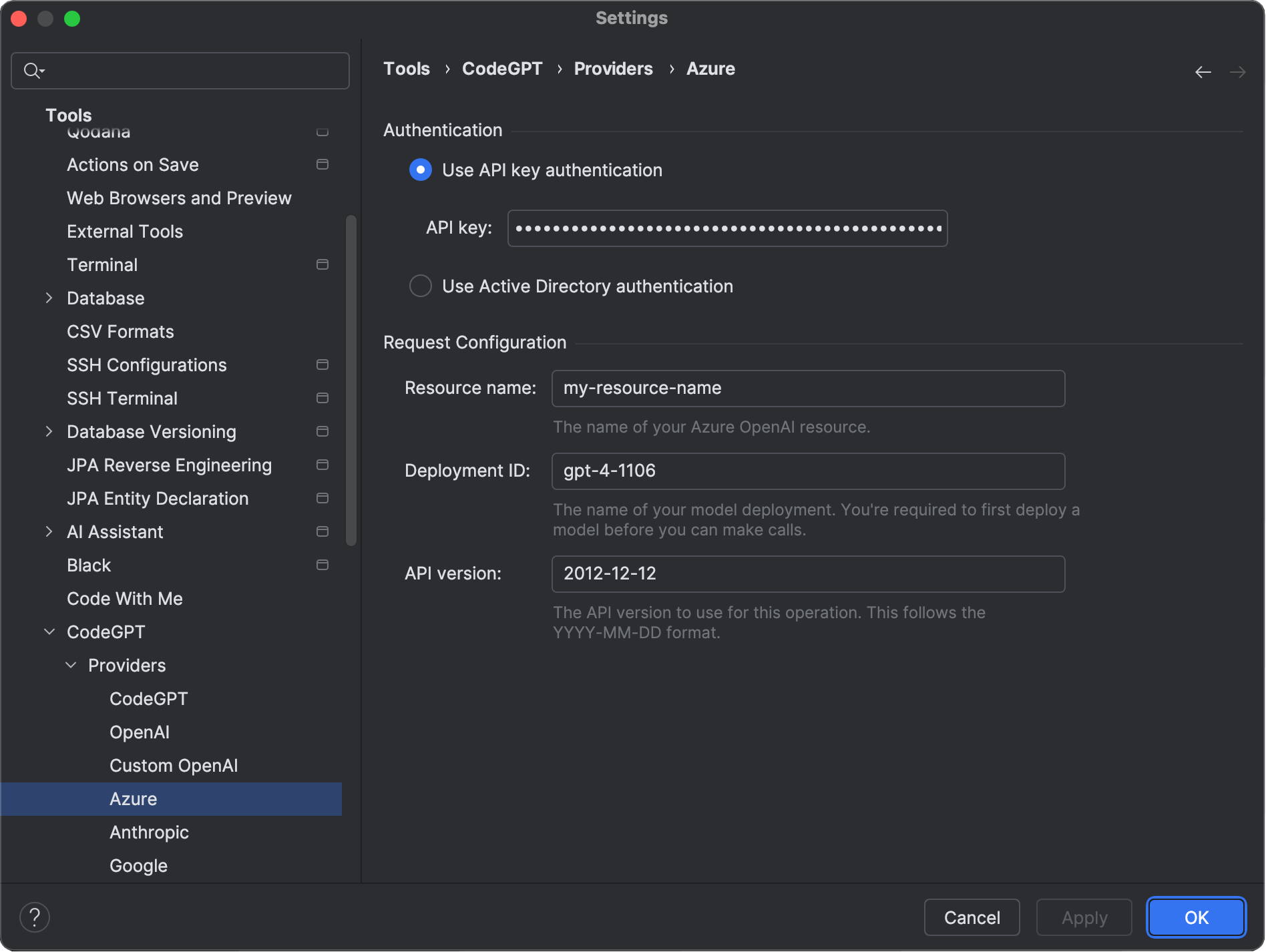The height and width of the screenshot is (952, 1266).
Task: Click the settings tree vertical scrollbar
Action: tap(351, 381)
